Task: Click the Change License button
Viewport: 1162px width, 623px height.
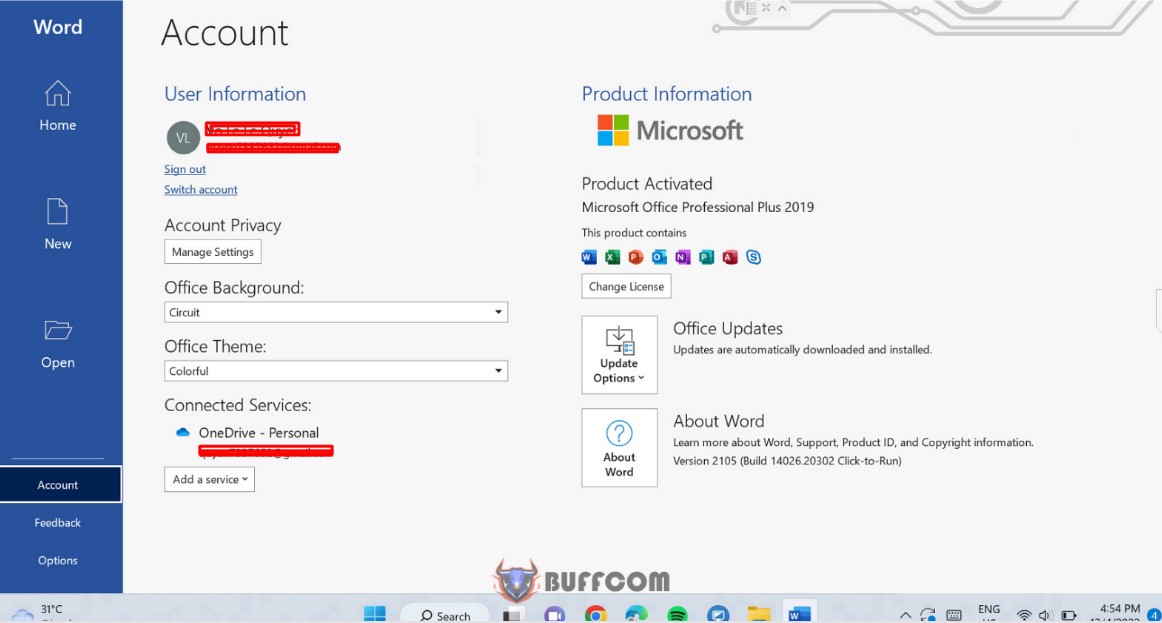Action: (626, 287)
